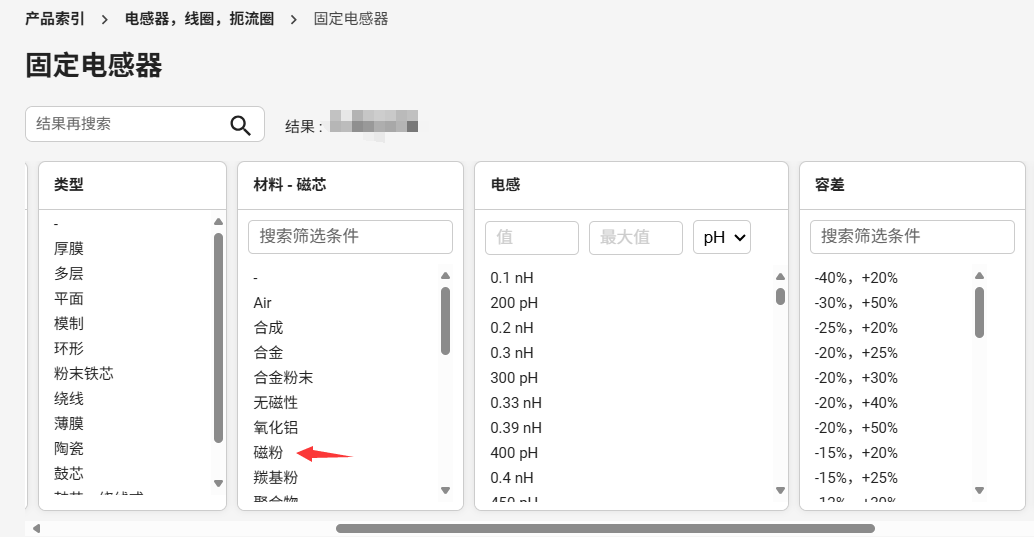Open 产品索引 breadcrumb link

click(55, 19)
